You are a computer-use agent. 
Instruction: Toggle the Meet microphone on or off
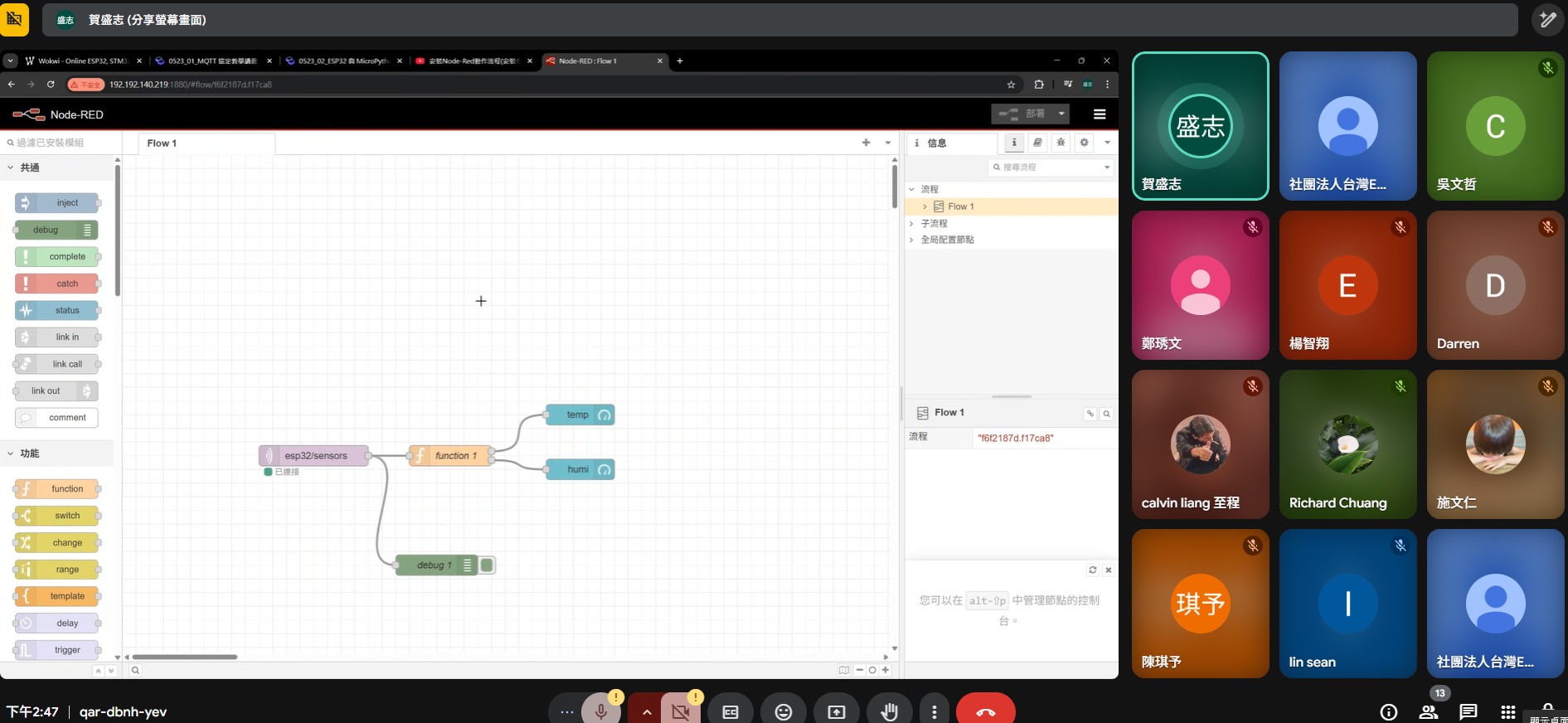[601, 711]
